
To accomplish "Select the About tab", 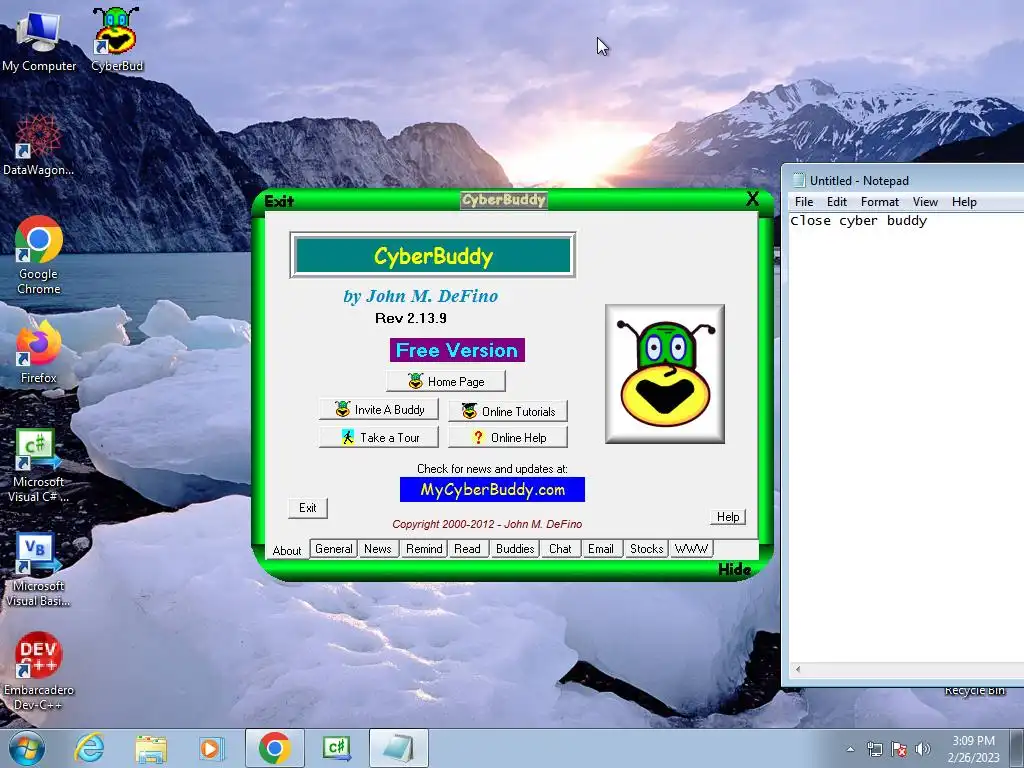I will point(287,551).
